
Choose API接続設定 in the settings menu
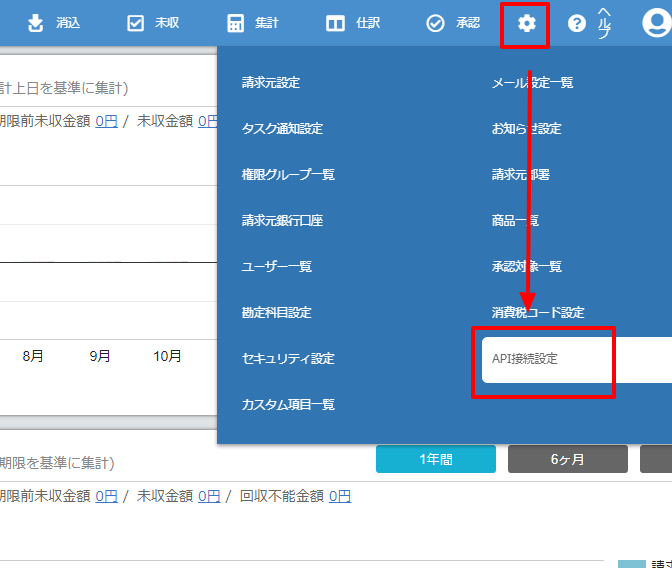tap(577, 360)
